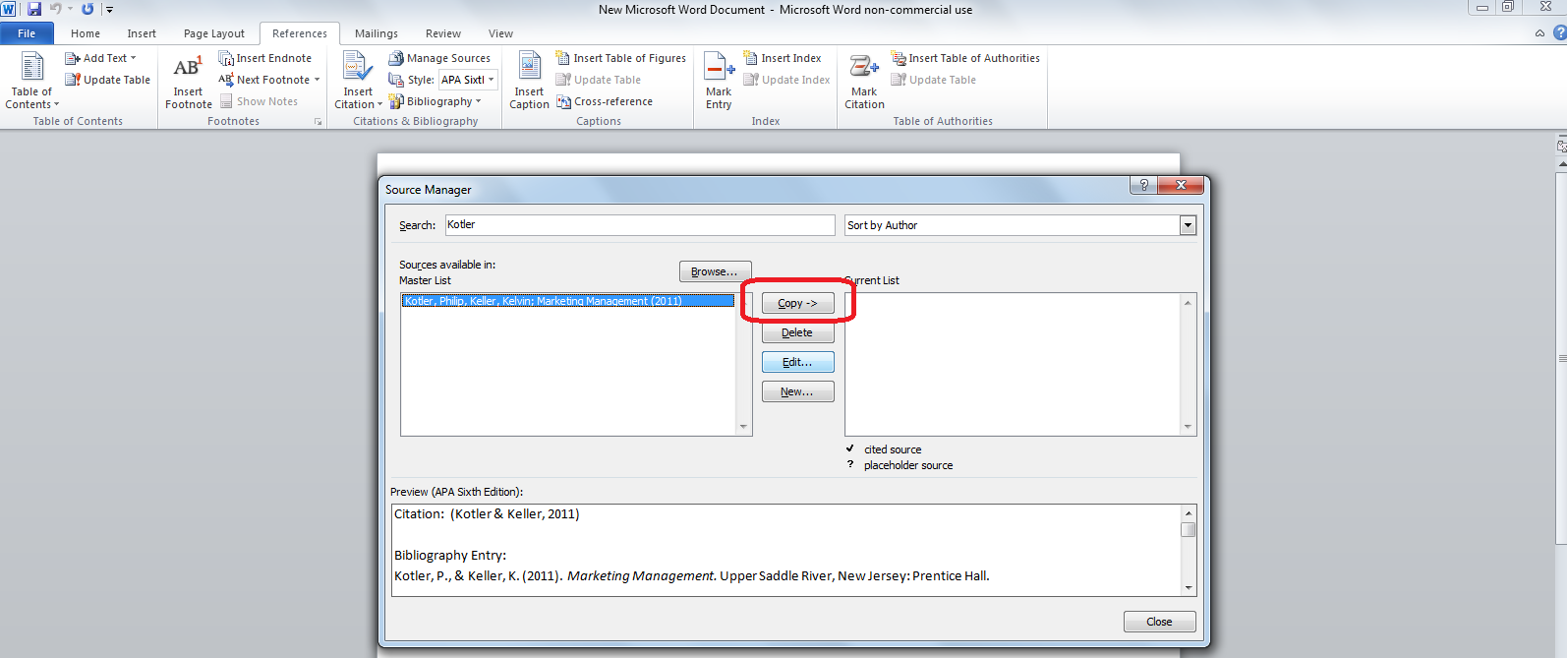Image resolution: width=1568 pixels, height=658 pixels.
Task: Open Manage Sources in the ribbon
Action: click(439, 59)
